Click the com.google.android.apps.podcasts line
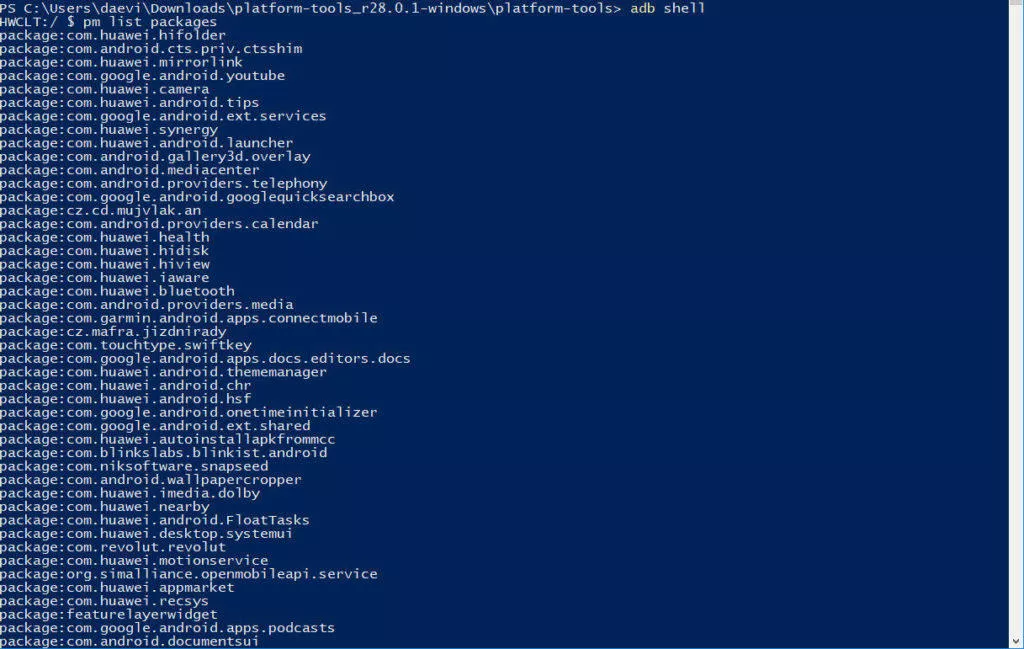The width and height of the screenshot is (1024, 649). [x=167, y=628]
